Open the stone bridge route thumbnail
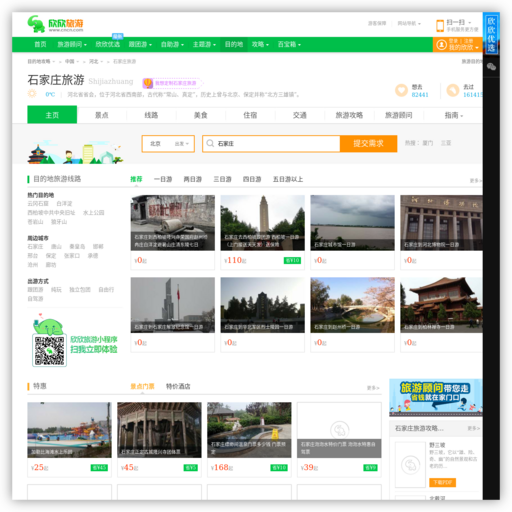 [x=352, y=305]
